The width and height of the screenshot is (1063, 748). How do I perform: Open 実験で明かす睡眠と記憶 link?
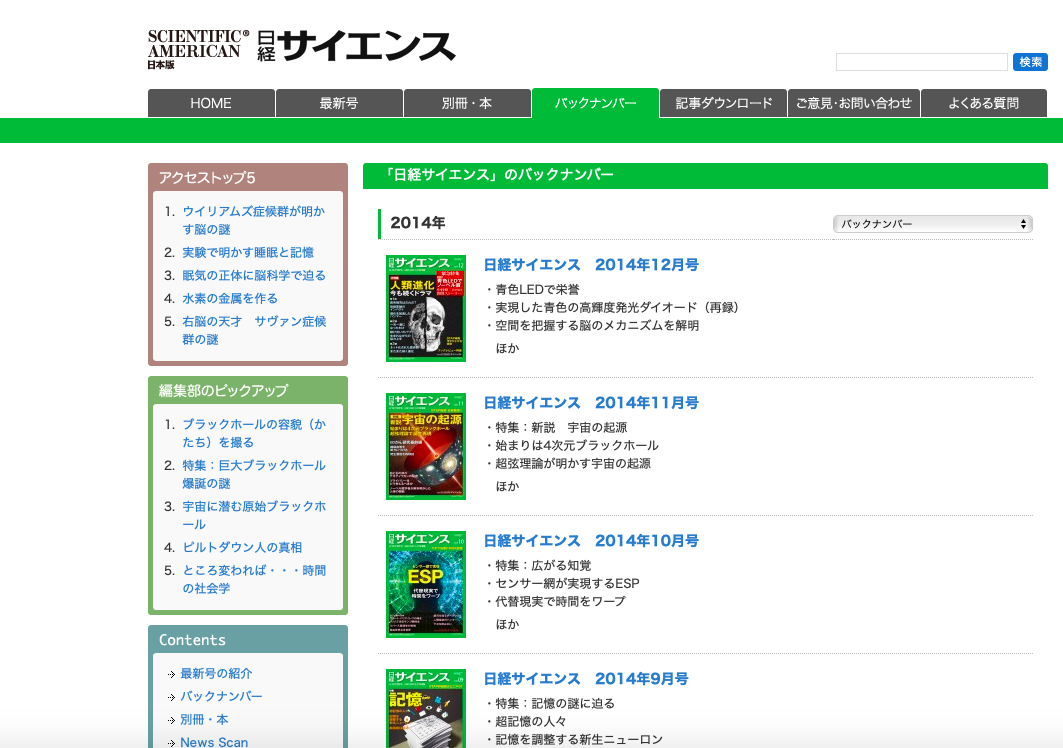(248, 252)
